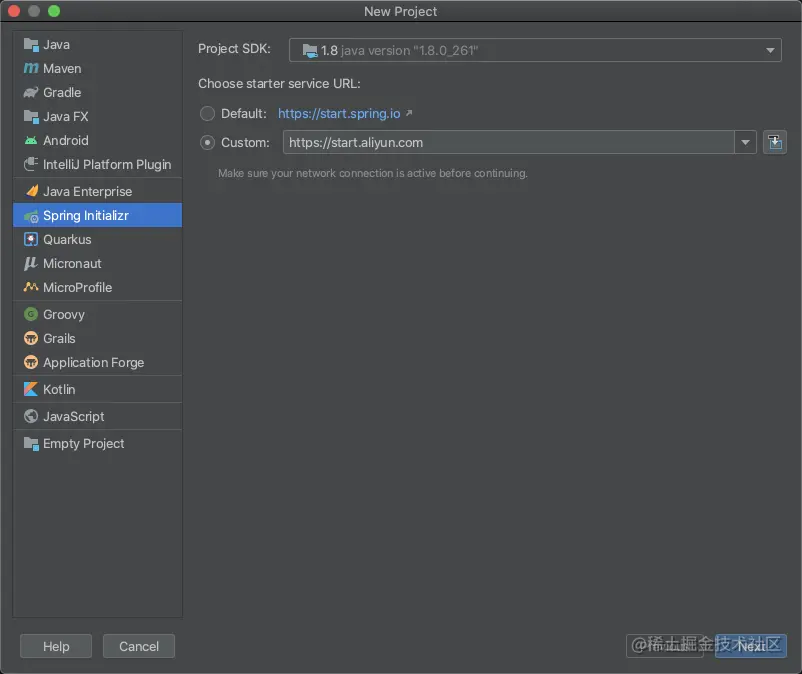Click the 'Java FX' label in list
This screenshot has height=674, width=802.
click(x=65, y=117)
